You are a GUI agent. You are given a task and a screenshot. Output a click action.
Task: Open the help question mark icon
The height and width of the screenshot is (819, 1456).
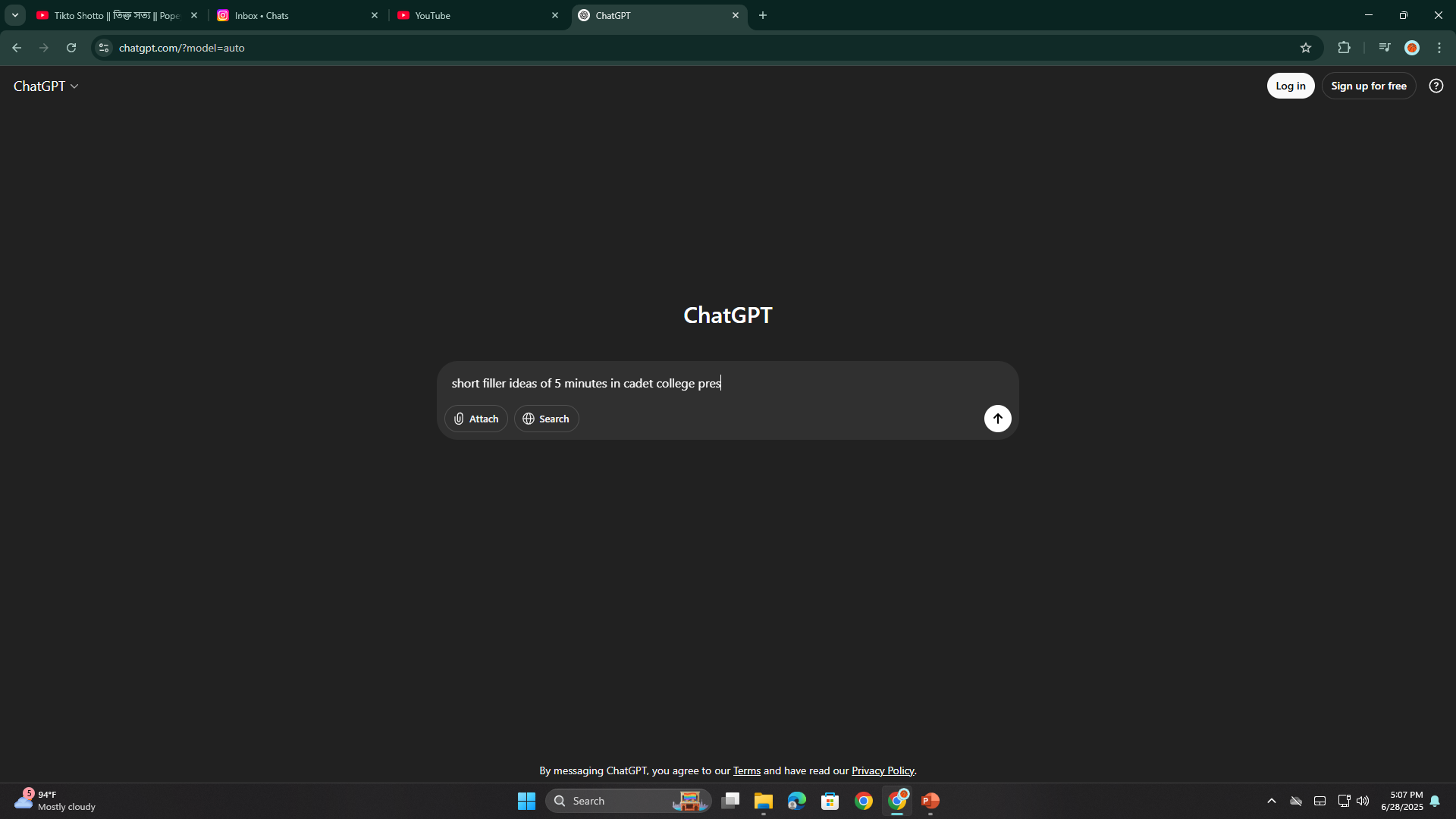1436,86
